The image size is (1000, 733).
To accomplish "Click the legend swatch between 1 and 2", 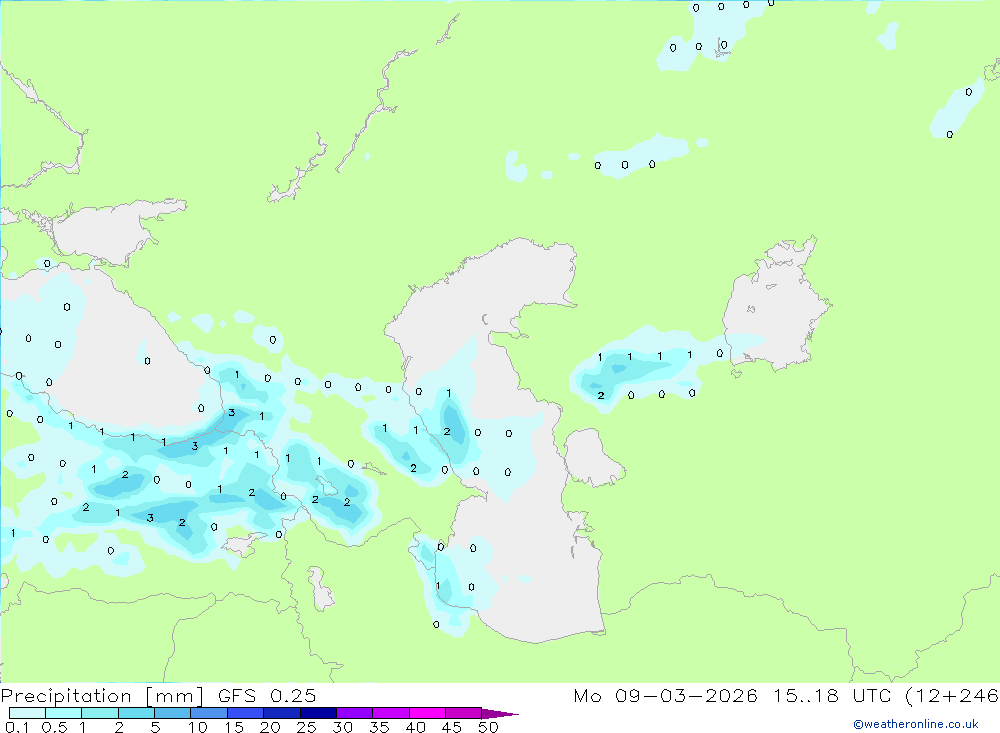I will [x=100, y=713].
